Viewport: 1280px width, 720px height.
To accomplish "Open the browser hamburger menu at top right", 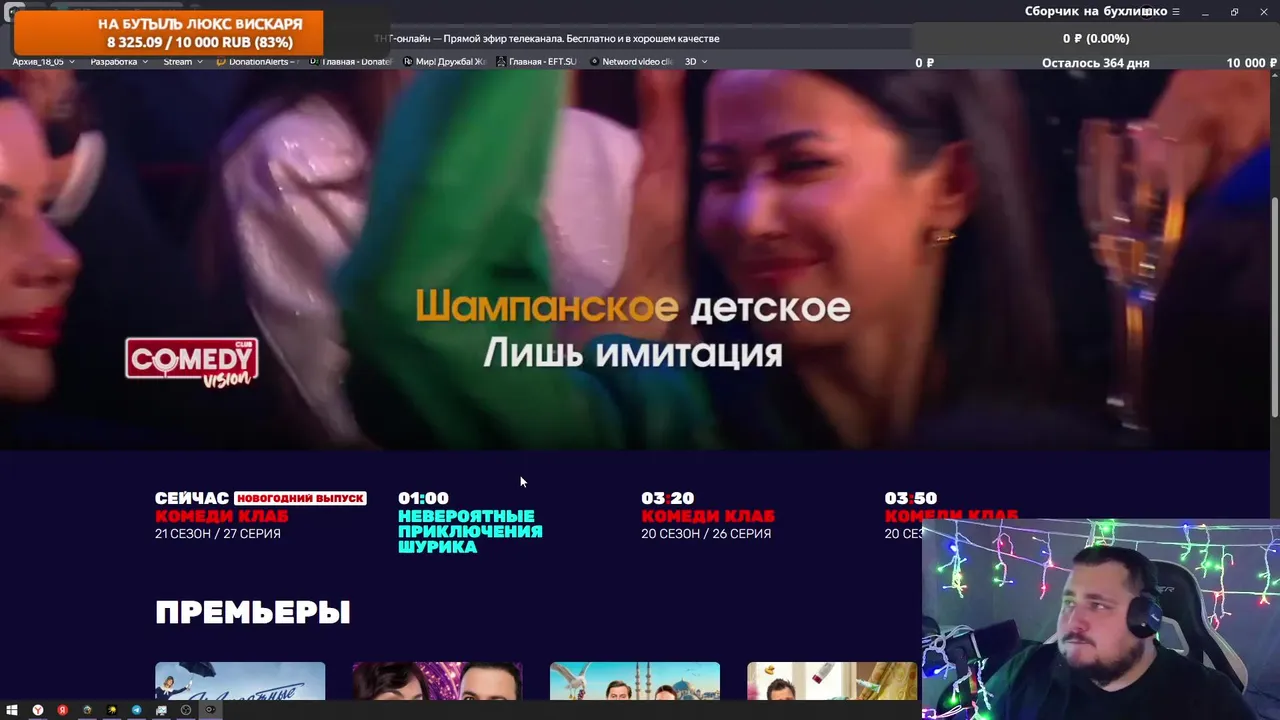I will 1176,11.
